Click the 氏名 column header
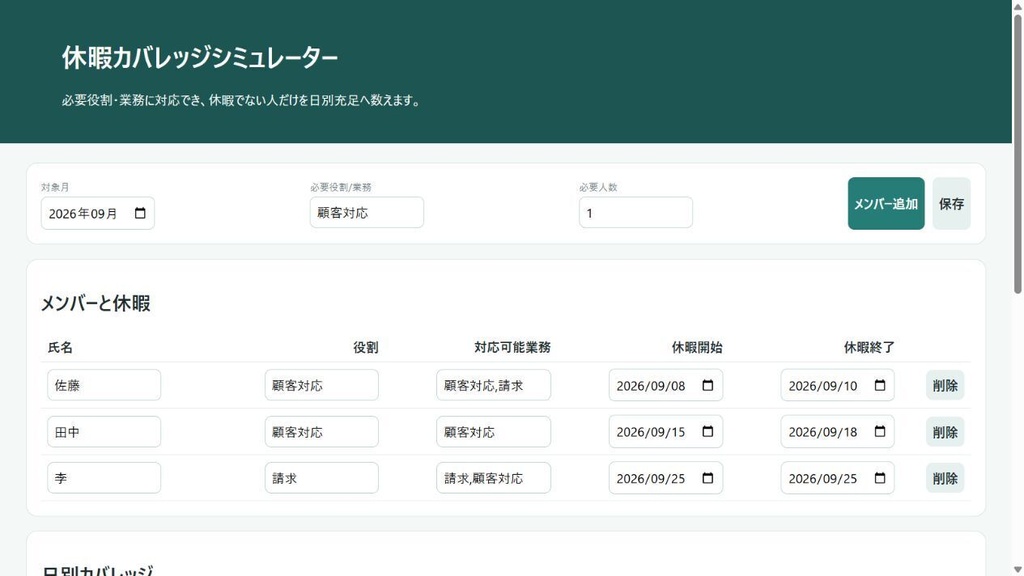 click(60, 347)
